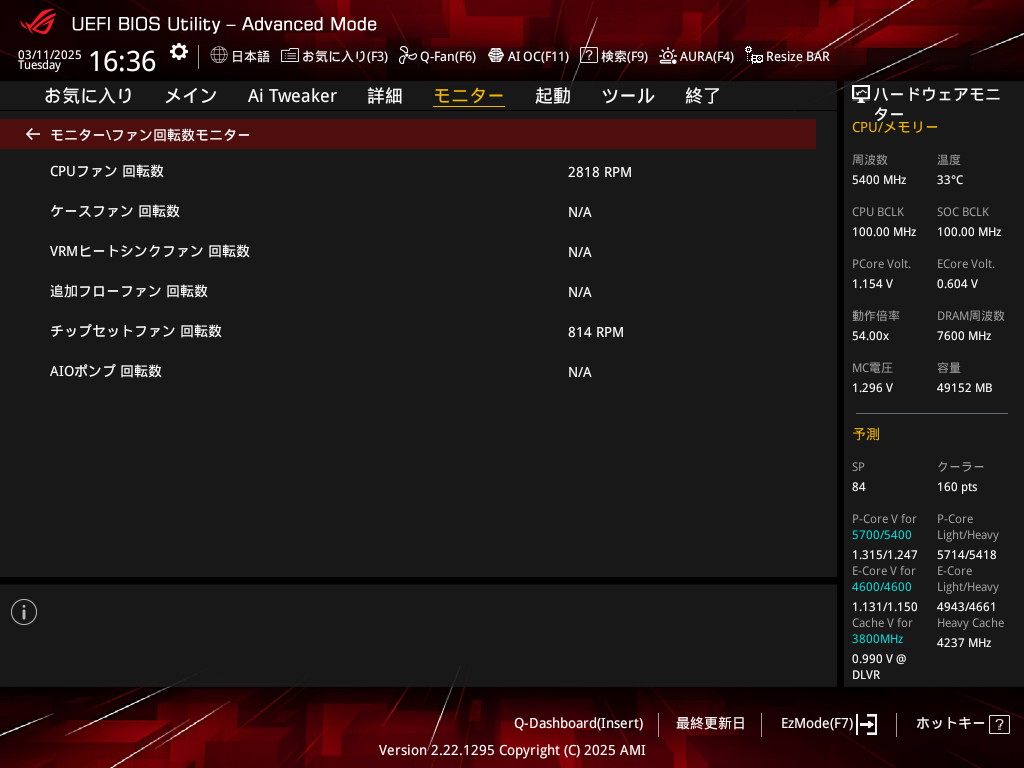
Task: Click the 16:36 clock
Action: point(122,61)
